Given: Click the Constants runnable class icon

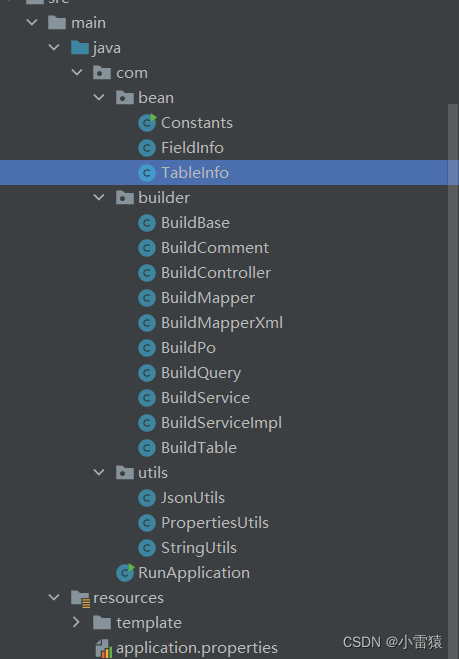Looking at the screenshot, I should click(x=147, y=123).
